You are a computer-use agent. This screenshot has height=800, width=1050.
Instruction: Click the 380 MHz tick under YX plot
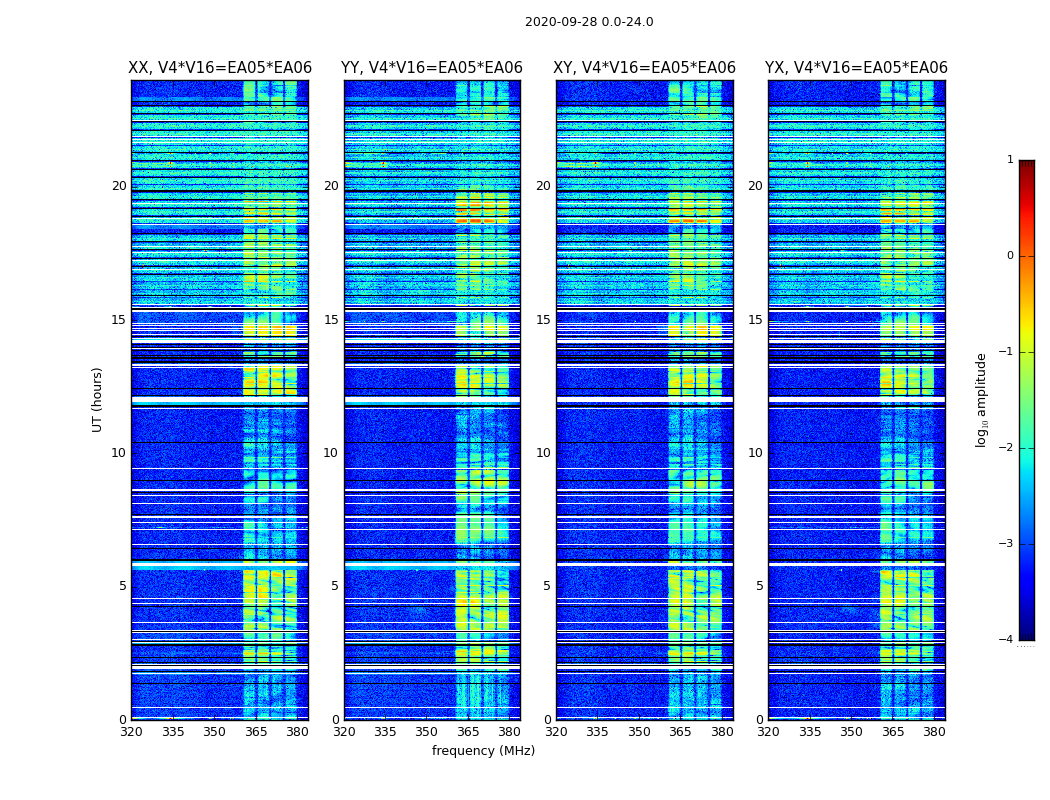click(x=934, y=732)
